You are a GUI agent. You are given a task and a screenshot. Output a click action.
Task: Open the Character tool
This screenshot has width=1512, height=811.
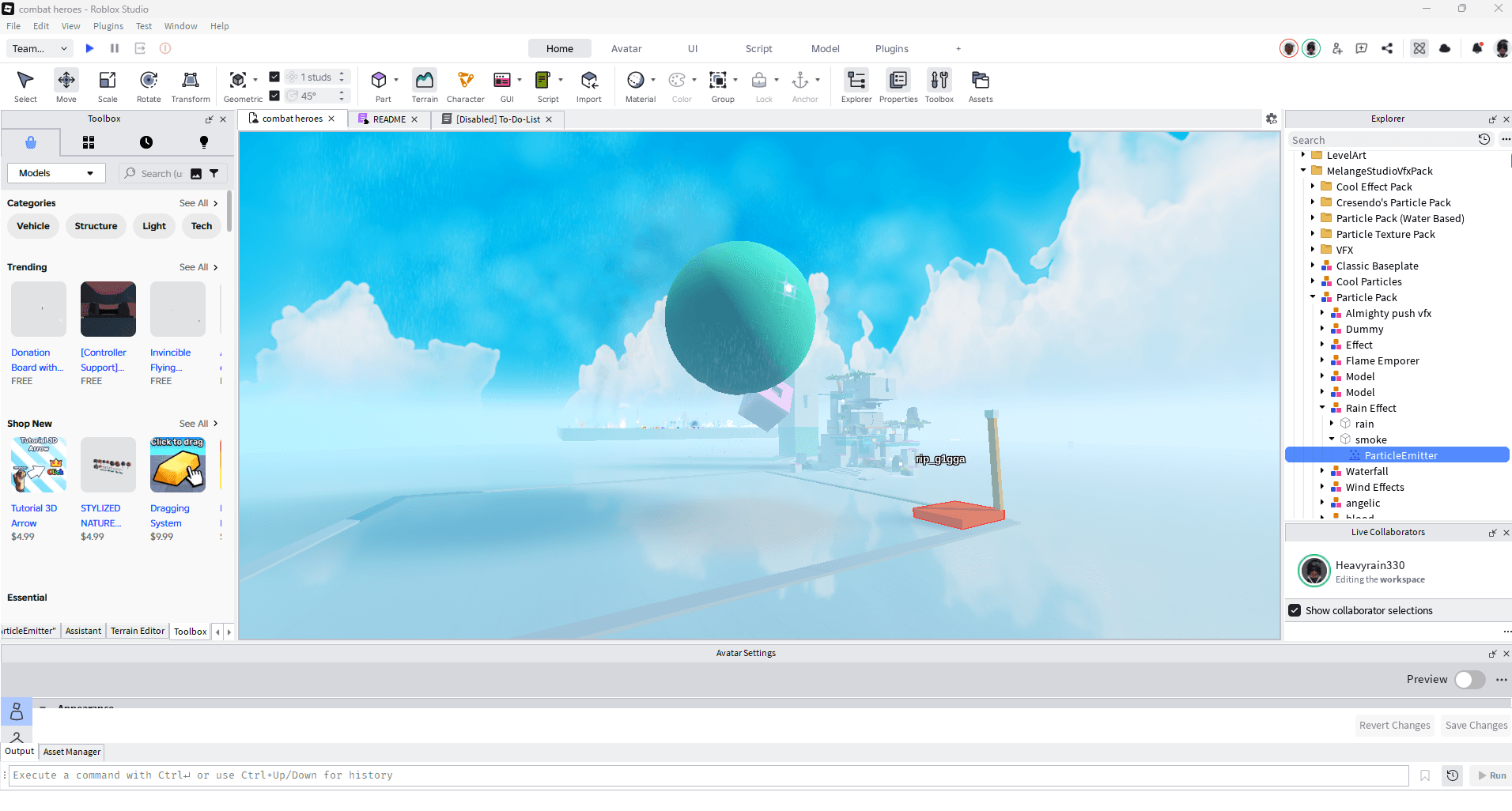[x=466, y=85]
